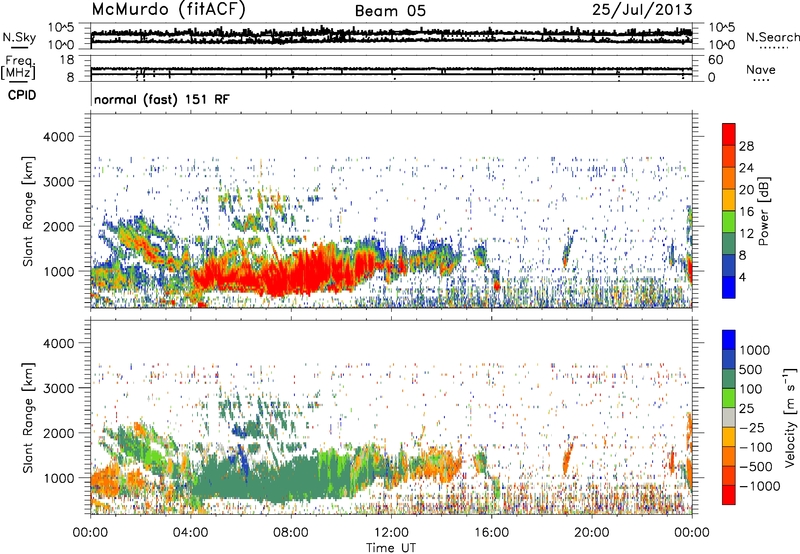Click the 100 label on Velocity colorbar

click(x=751, y=389)
